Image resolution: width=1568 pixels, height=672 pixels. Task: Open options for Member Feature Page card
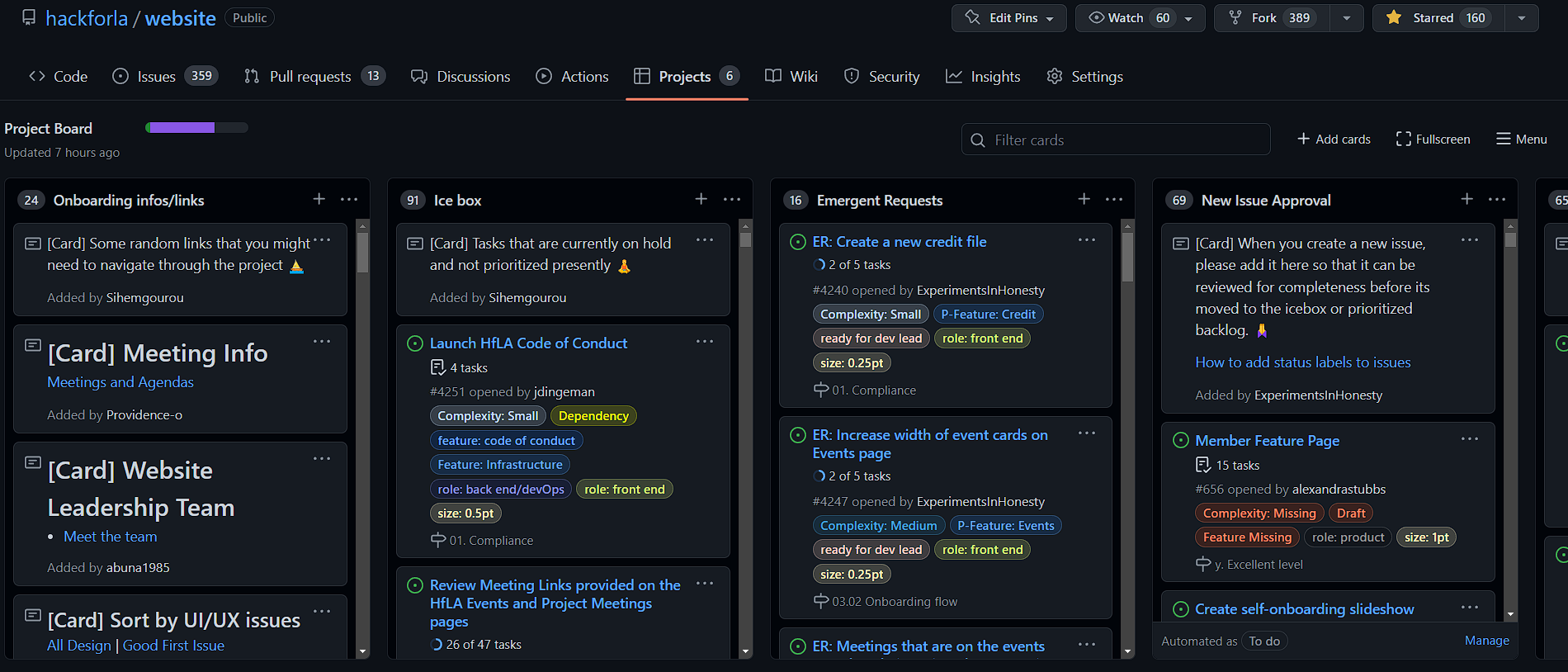(1470, 438)
